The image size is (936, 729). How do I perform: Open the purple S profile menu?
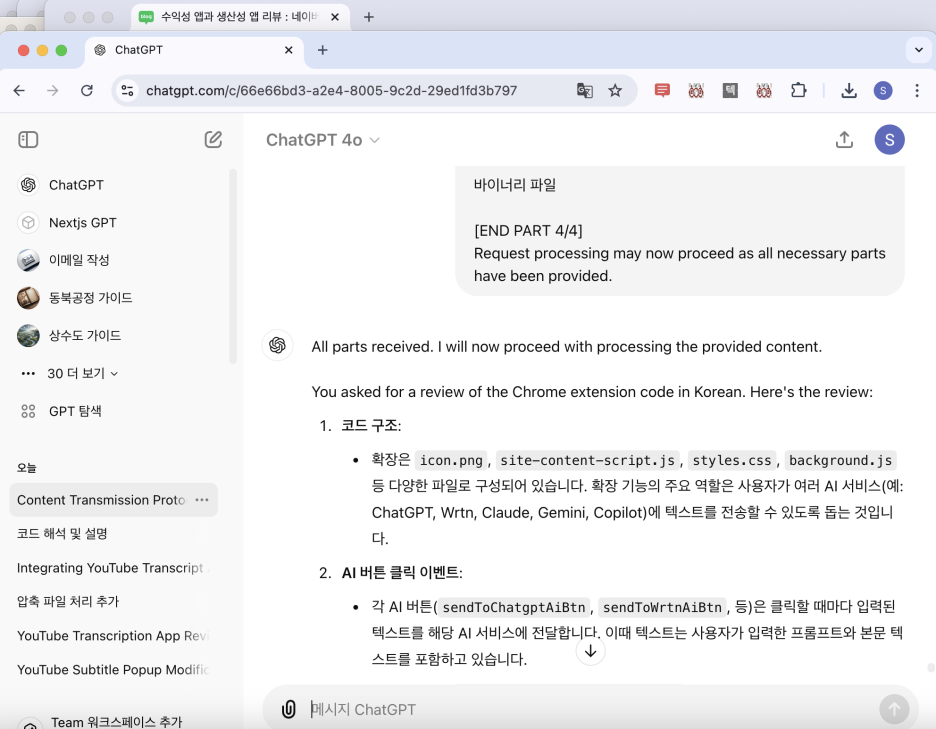tap(889, 140)
